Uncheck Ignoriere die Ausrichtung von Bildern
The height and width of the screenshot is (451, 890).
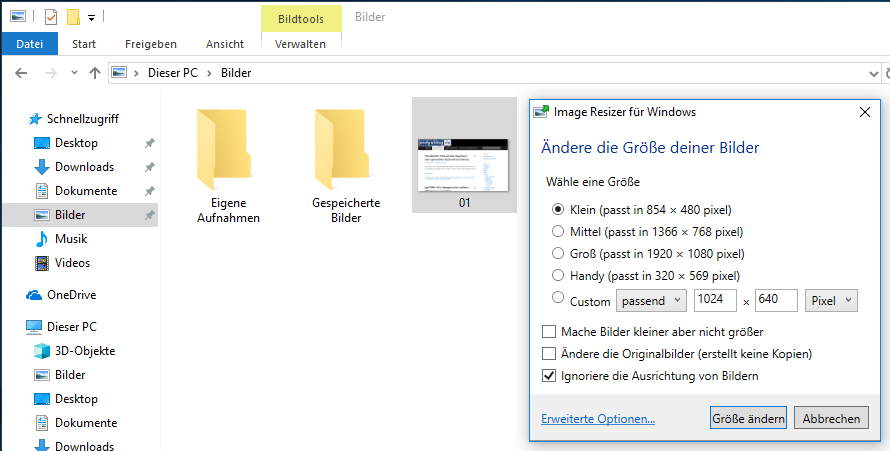pyautogui.click(x=548, y=376)
